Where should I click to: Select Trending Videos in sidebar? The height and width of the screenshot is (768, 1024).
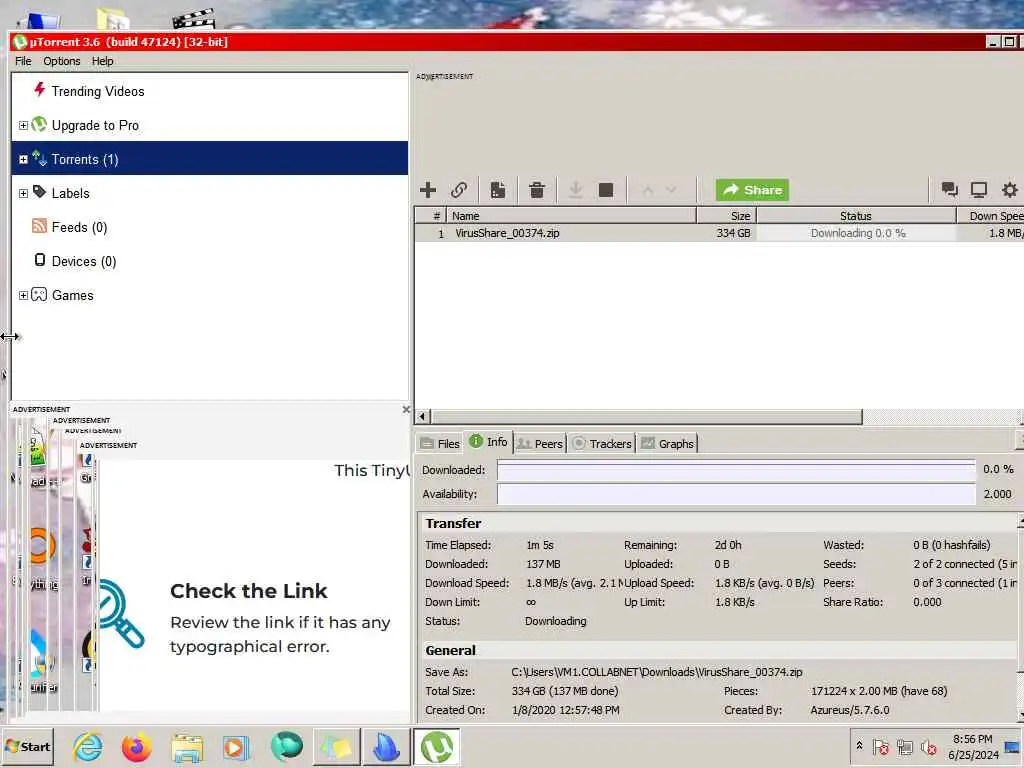[98, 91]
